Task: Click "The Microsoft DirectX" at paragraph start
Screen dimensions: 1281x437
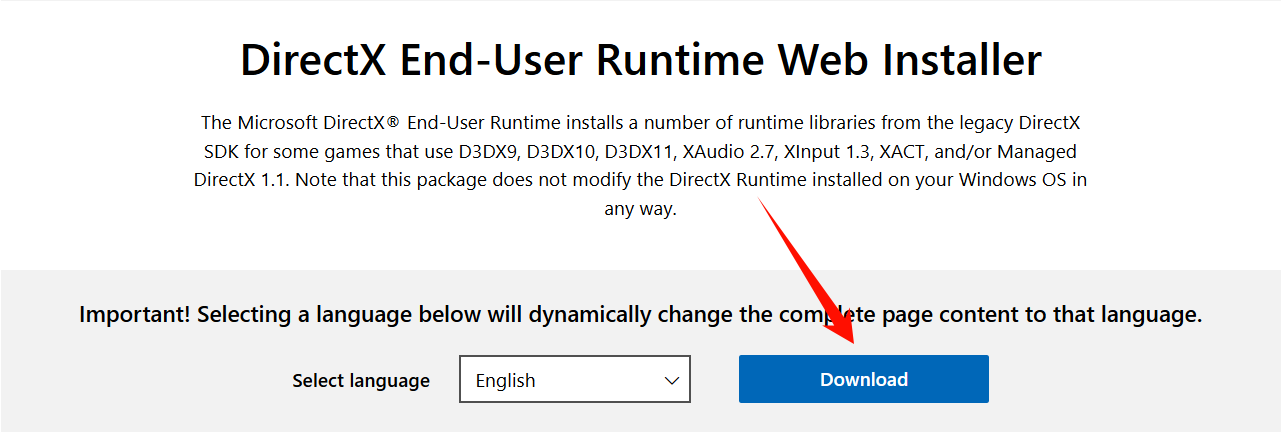Action: tap(292, 123)
